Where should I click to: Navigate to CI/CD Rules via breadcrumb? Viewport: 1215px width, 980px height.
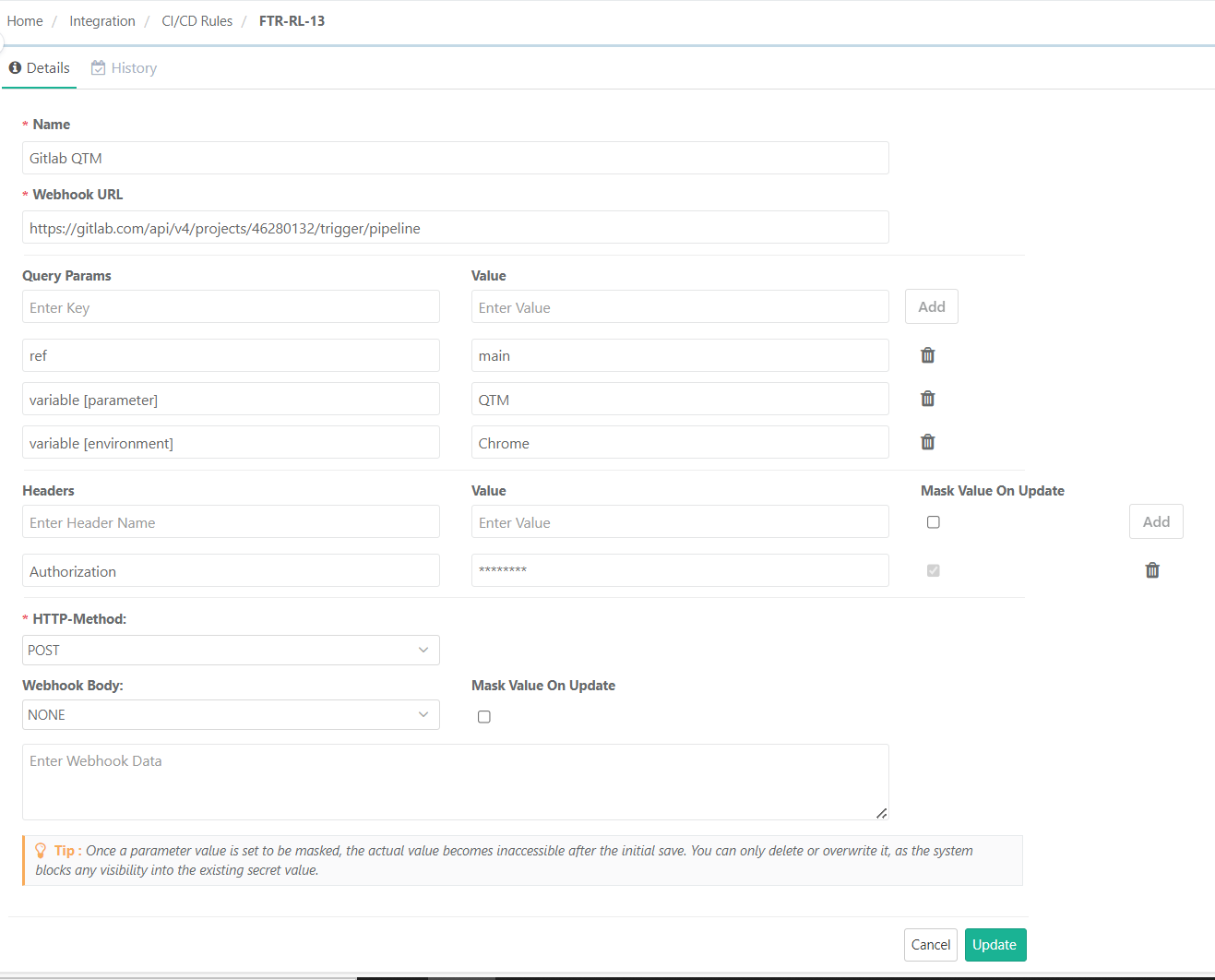click(197, 20)
